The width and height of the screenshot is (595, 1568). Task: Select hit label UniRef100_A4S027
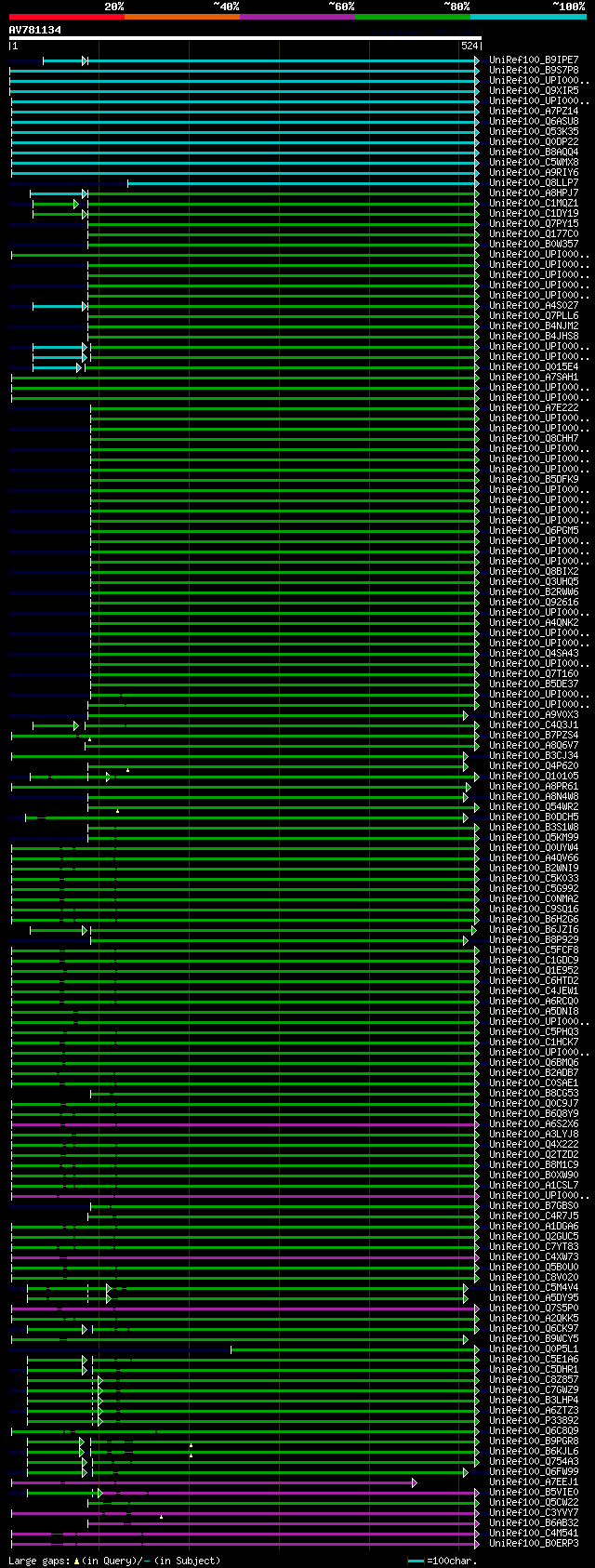coord(534,306)
